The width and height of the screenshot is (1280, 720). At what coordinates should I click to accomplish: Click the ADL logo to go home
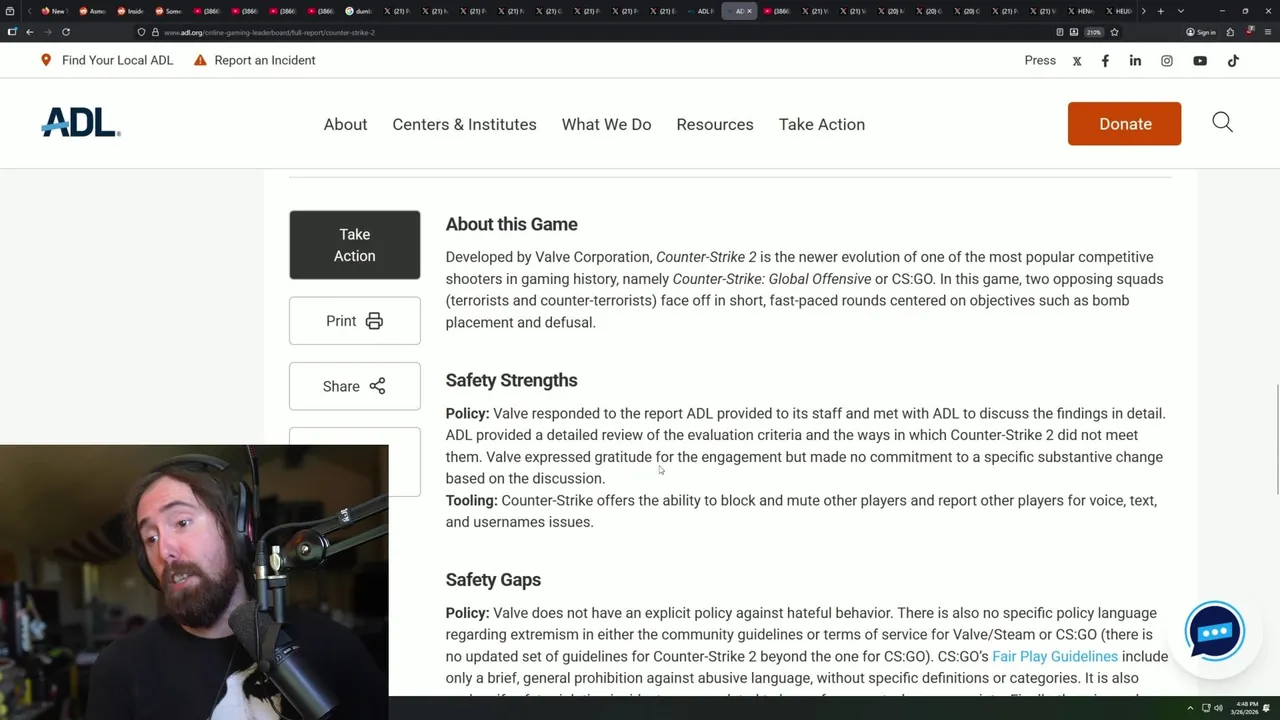81,122
